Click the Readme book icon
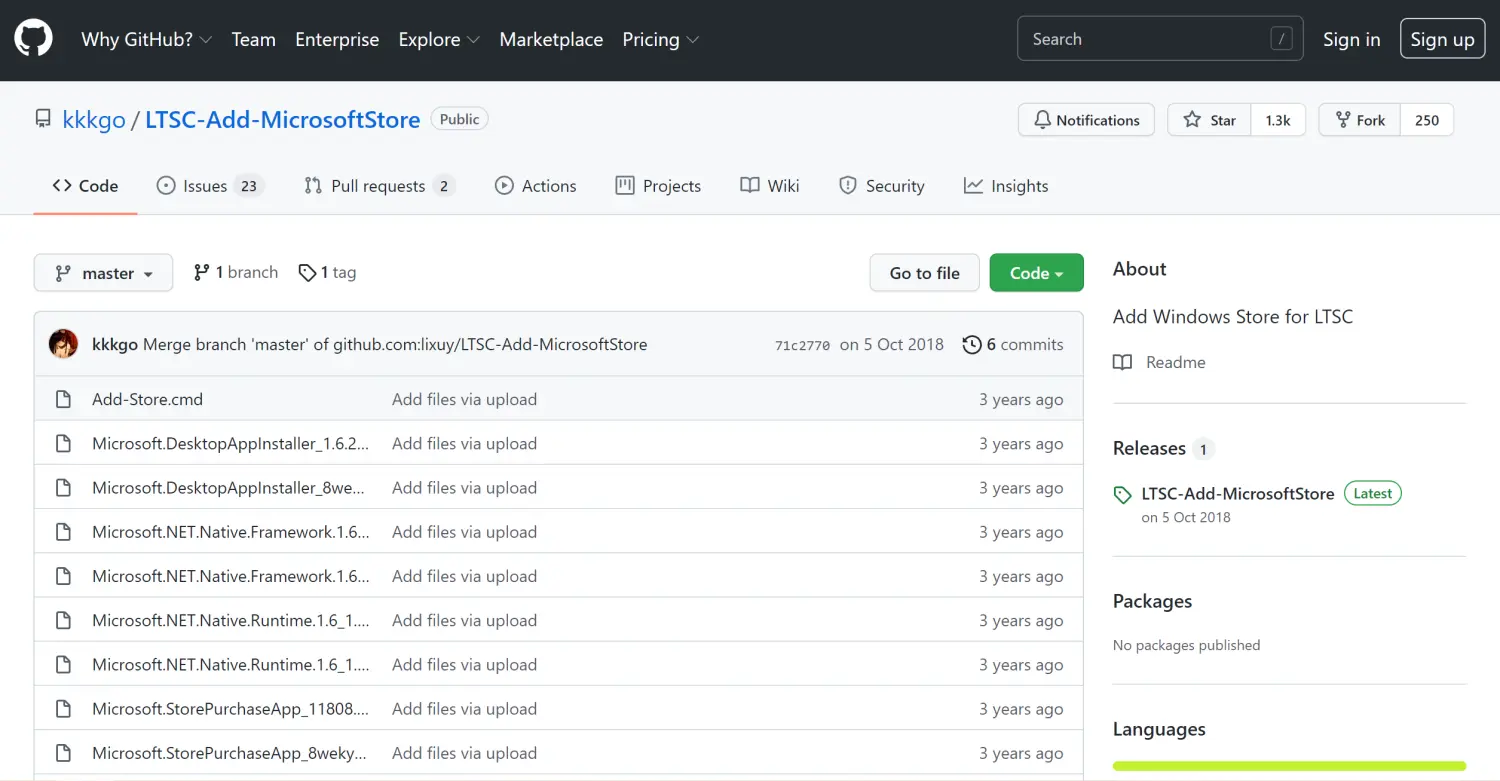 [1122, 362]
